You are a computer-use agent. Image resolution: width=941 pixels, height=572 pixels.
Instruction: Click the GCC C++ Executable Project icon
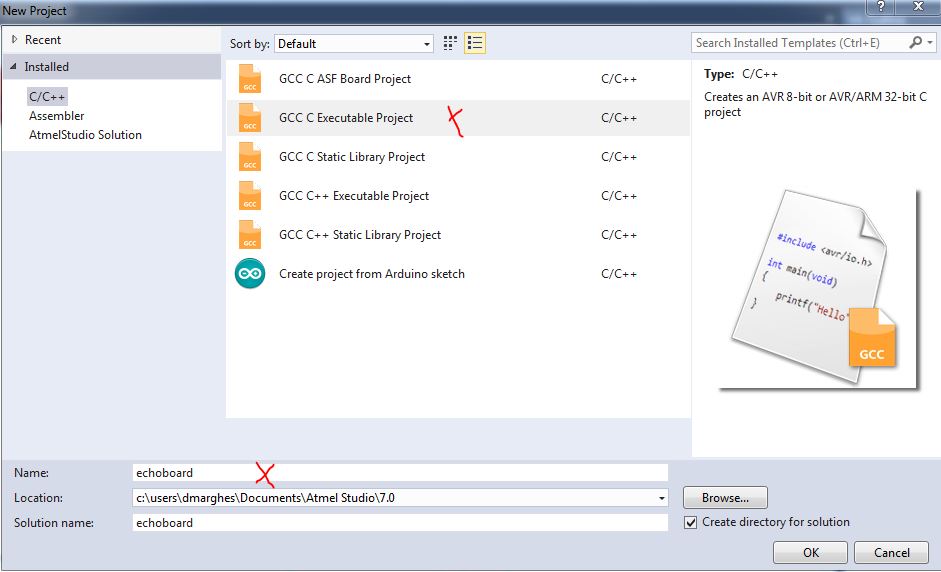[250, 196]
